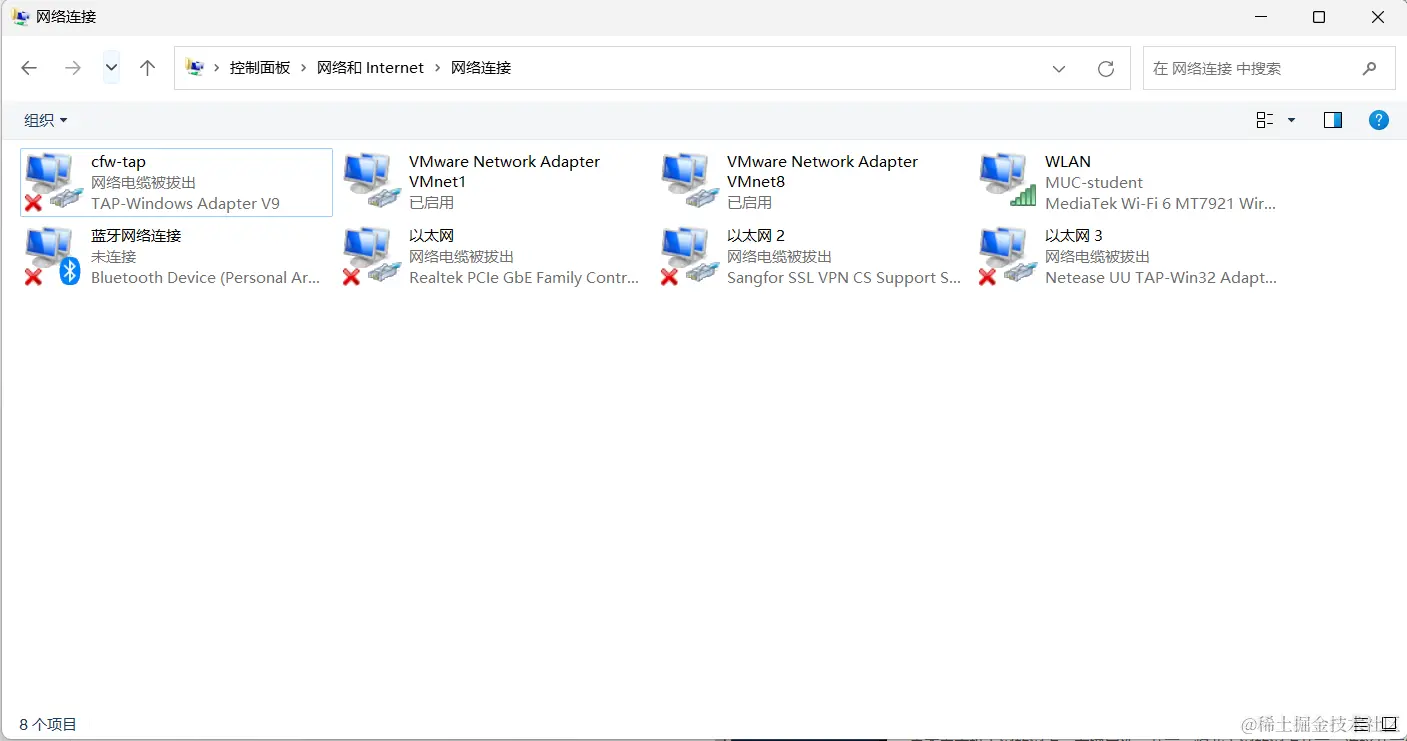Maximize the 网络连接 window
1407x741 pixels.
click(1319, 17)
